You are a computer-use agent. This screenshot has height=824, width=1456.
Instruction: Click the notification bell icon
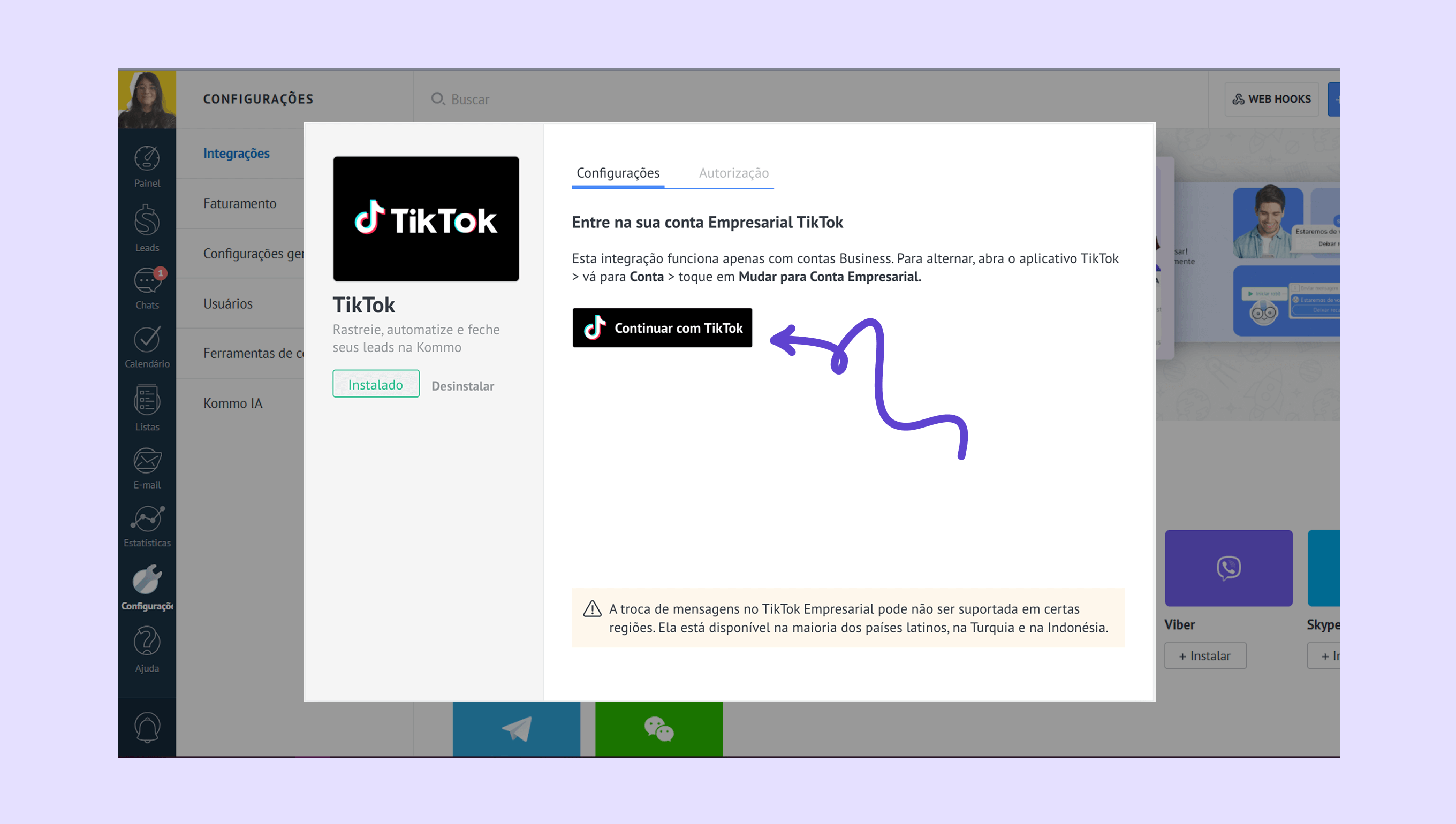click(x=147, y=727)
